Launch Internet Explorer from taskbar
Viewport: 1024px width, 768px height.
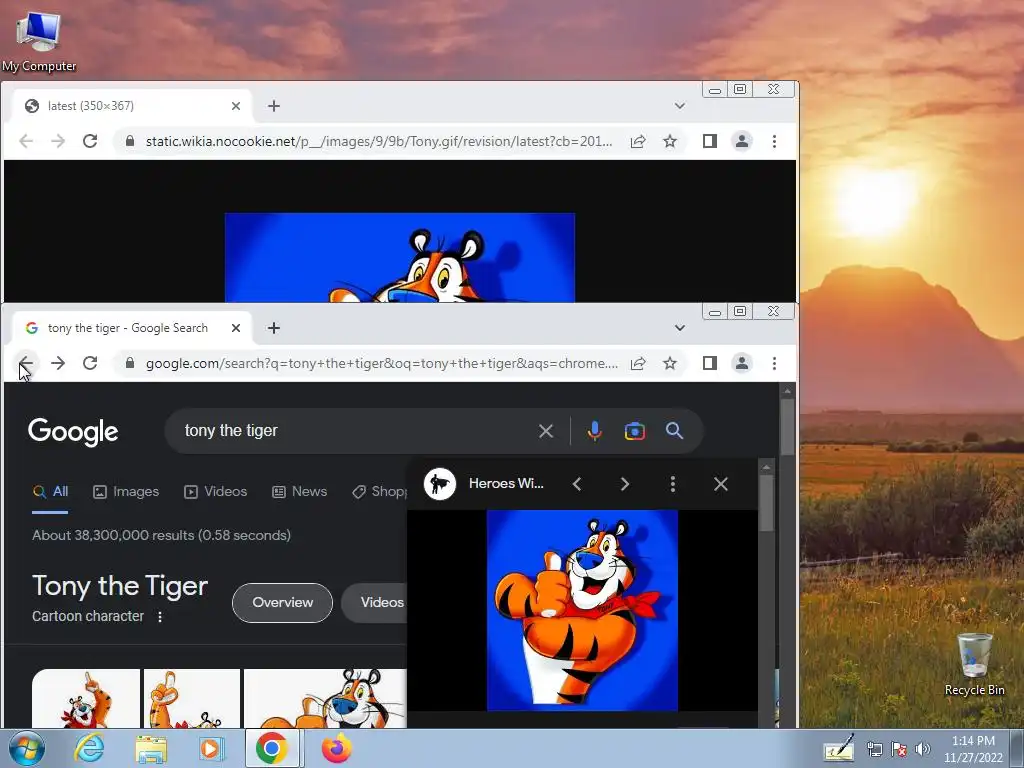pyautogui.click(x=89, y=748)
